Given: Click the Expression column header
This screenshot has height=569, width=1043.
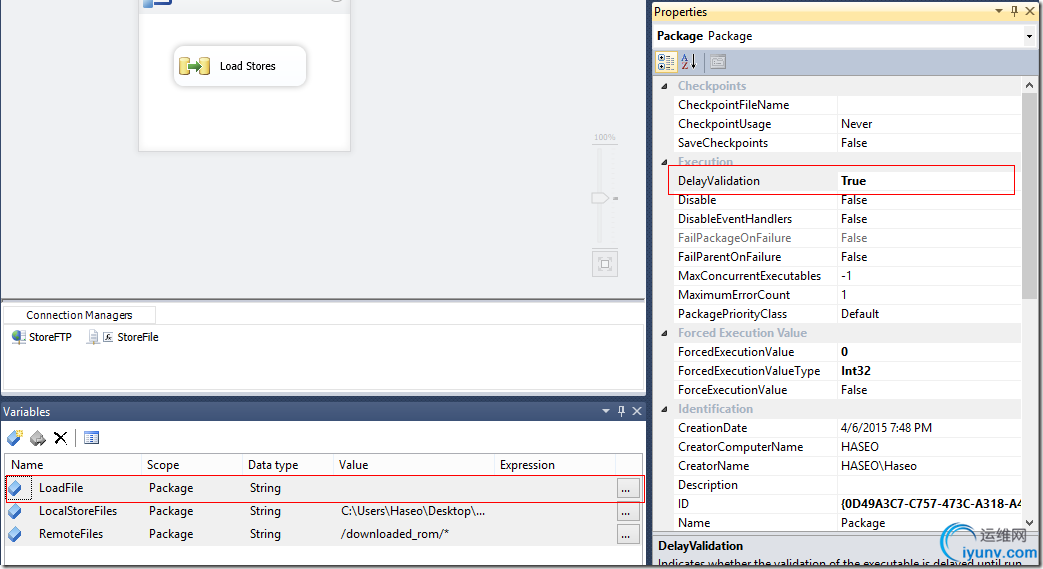Looking at the screenshot, I should pos(555,465).
